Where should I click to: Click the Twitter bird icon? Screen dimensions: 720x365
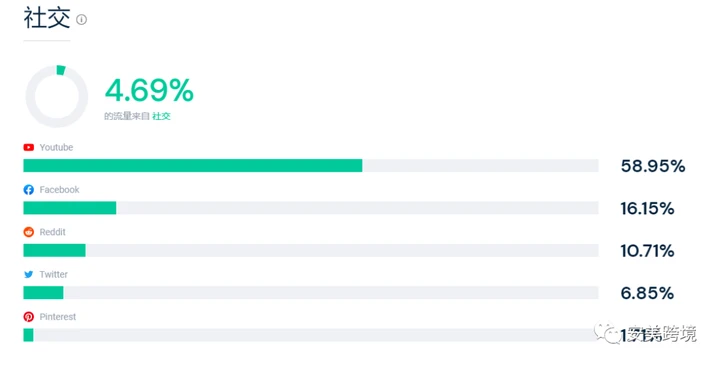pyautogui.click(x=28, y=275)
